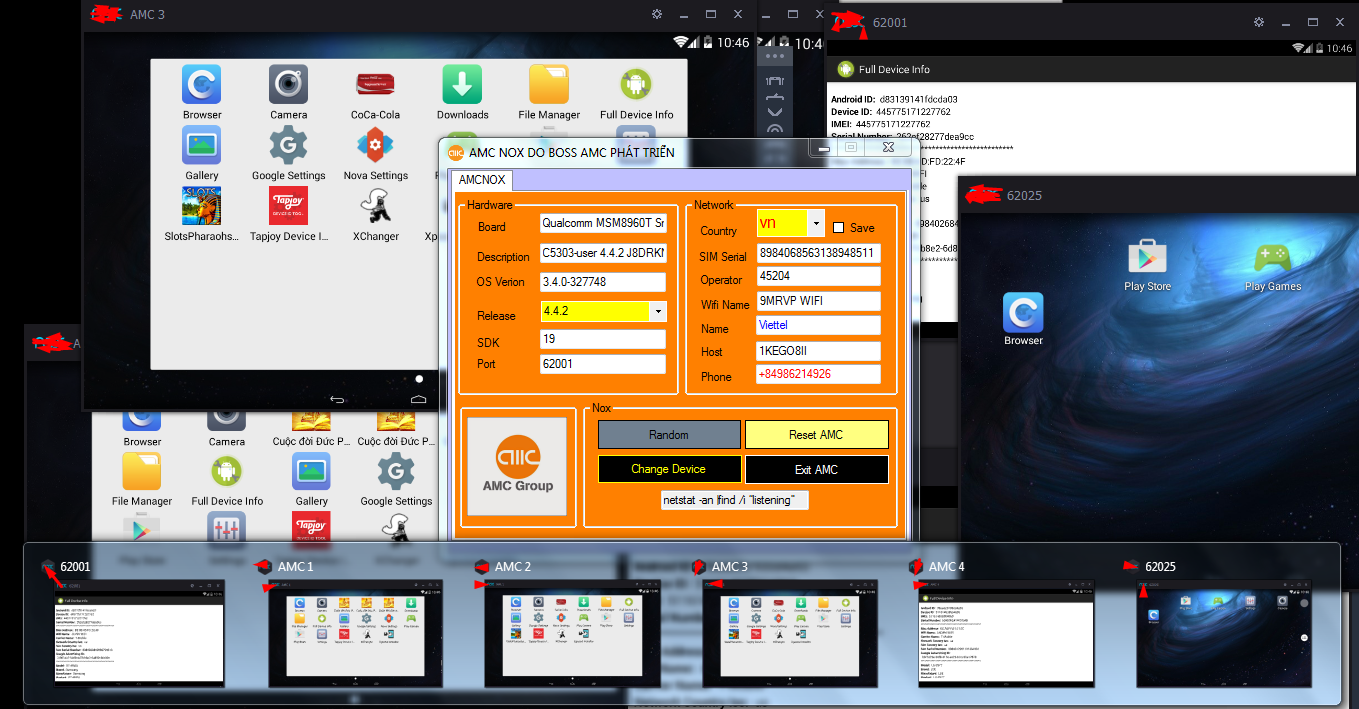Viewport: 1359px width, 709px height.
Task: Switch to AMC 3 thumbnail in task switcher
Action: (x=790, y=633)
